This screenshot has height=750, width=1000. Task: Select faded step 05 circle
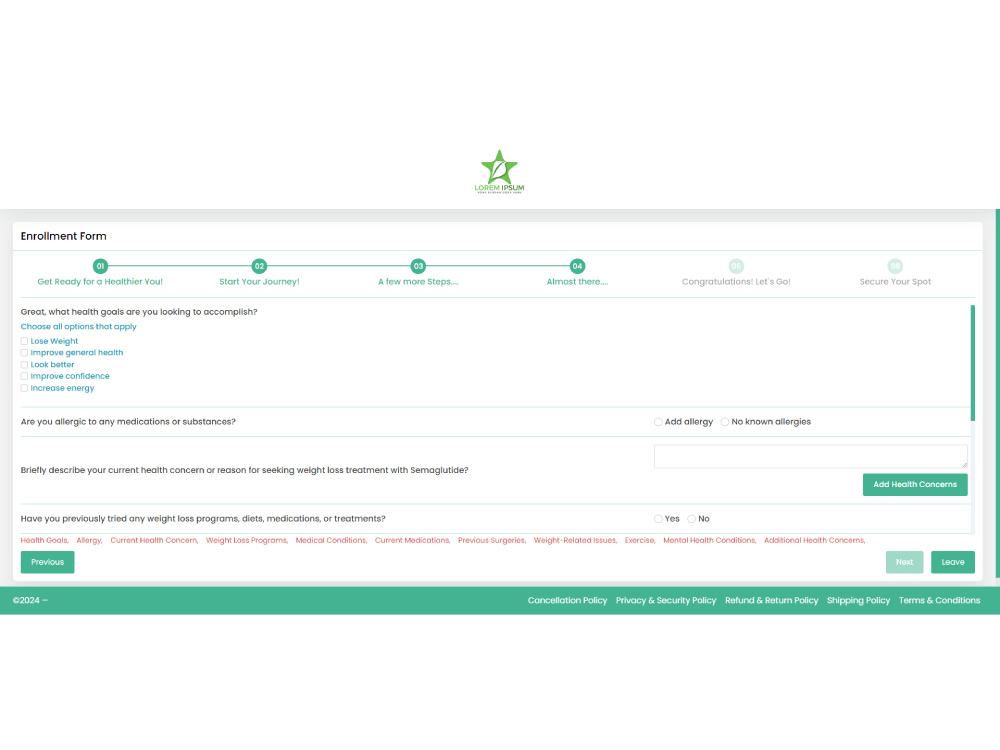736,266
